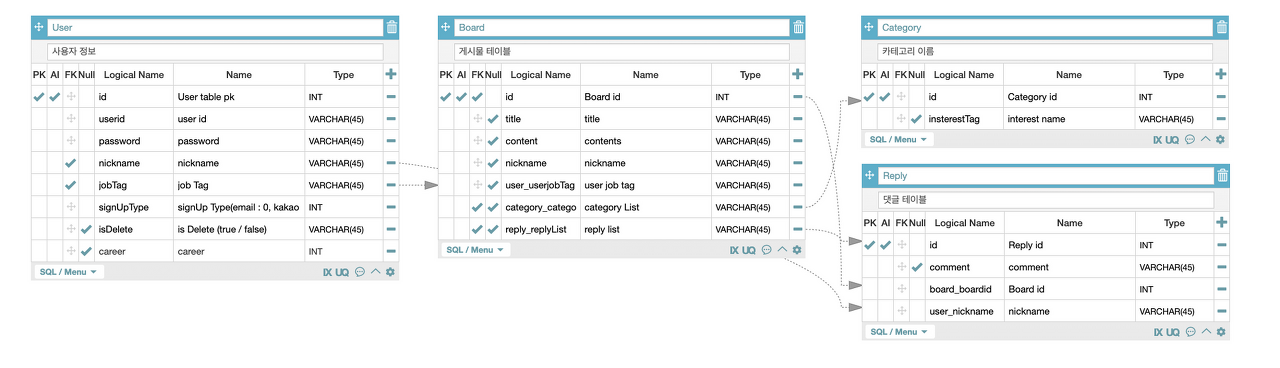Toggle Null check on User isDelete row
Screen dimensions: 1280x368
point(86,229)
